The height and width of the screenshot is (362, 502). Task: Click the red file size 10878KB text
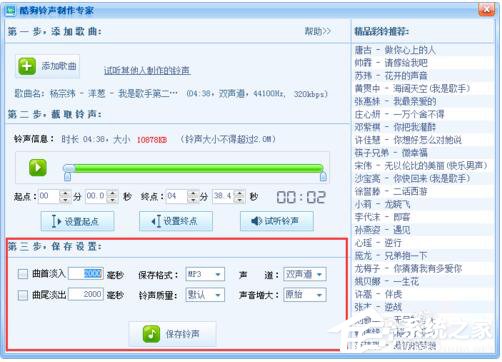tap(152, 140)
